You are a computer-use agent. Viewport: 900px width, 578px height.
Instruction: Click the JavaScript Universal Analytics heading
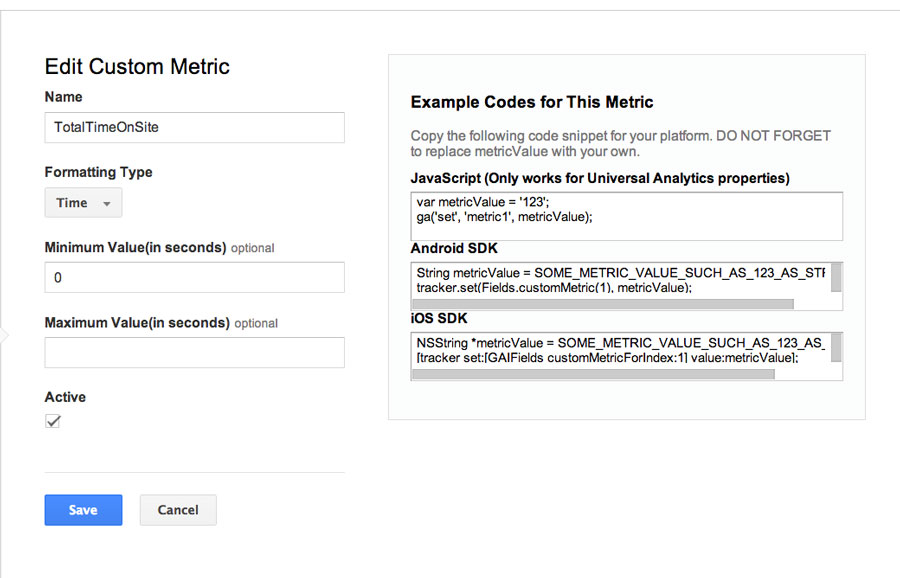click(x=600, y=179)
